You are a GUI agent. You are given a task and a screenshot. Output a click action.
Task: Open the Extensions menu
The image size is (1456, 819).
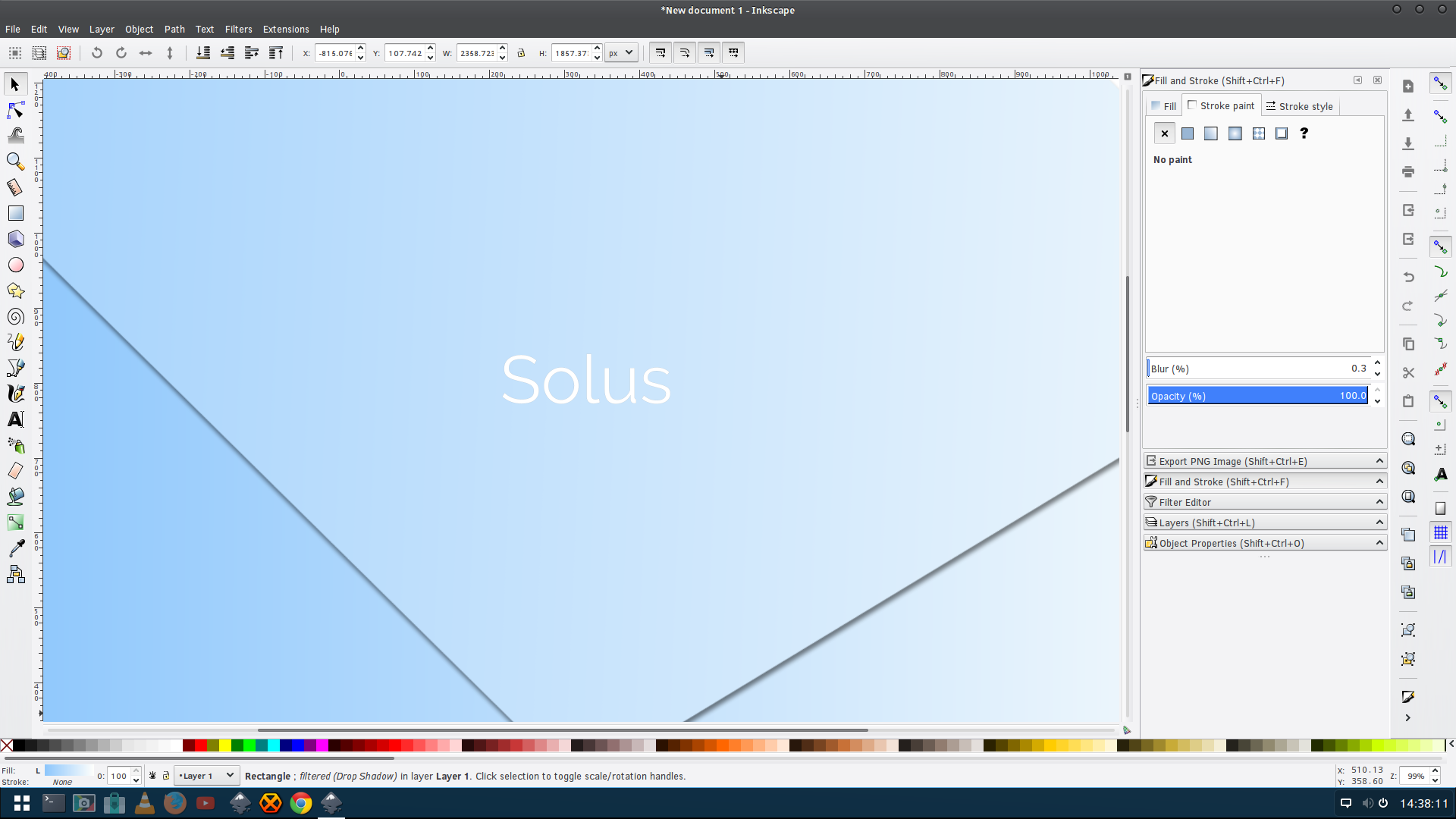(286, 29)
